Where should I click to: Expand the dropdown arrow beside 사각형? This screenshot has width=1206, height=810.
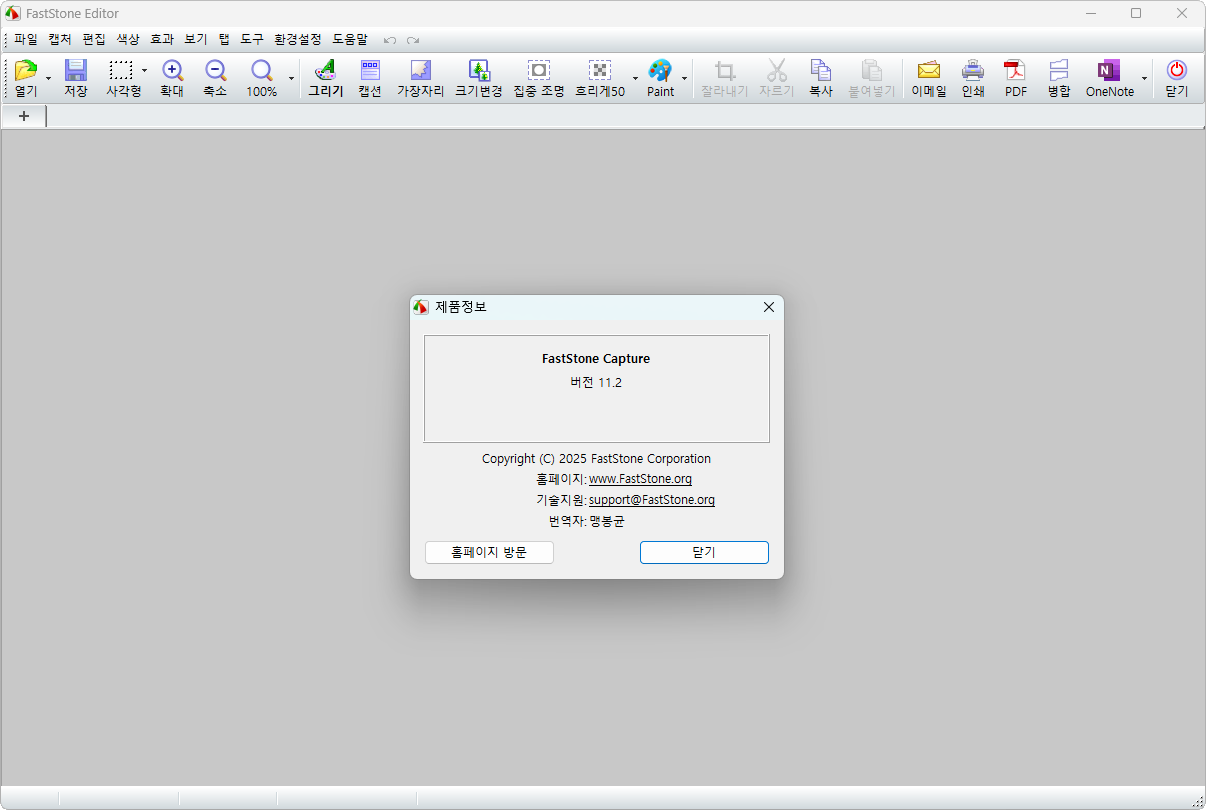(144, 71)
